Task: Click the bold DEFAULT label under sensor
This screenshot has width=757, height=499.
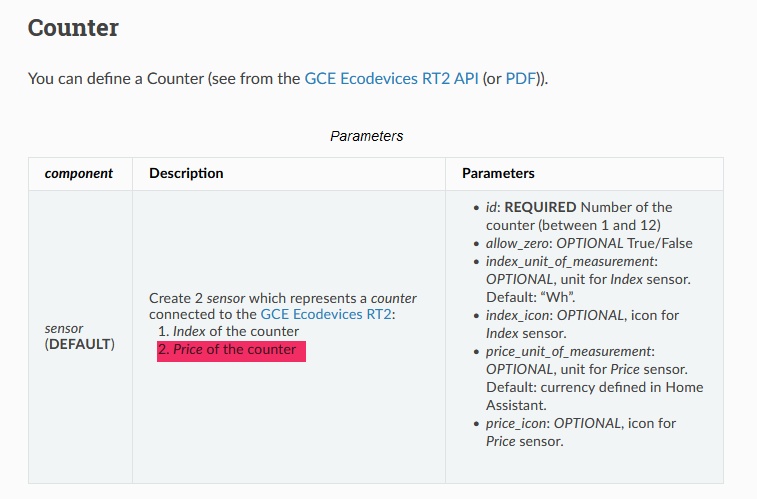Action: coord(80,344)
